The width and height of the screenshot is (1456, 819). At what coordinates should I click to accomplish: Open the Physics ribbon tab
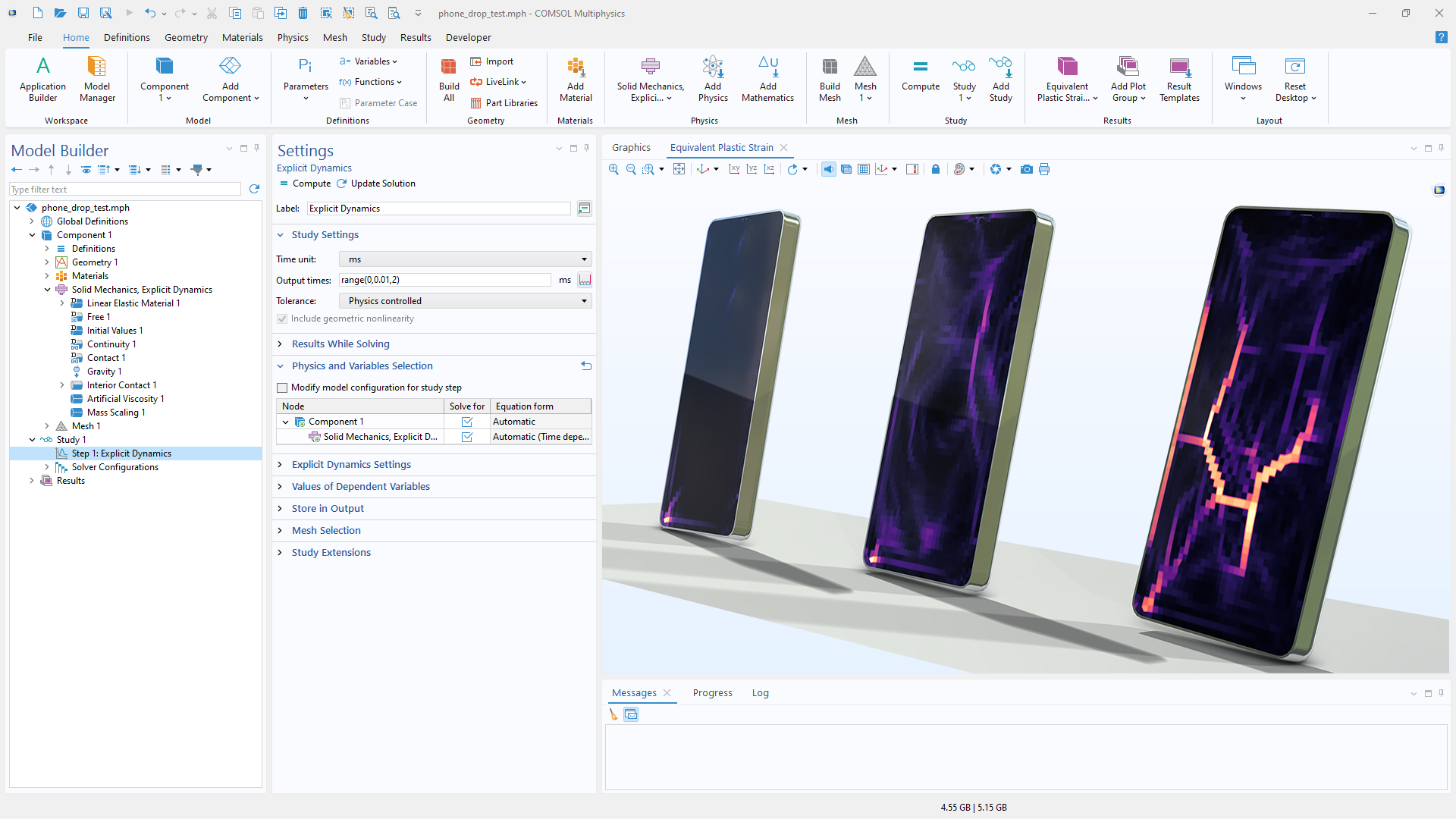(292, 37)
